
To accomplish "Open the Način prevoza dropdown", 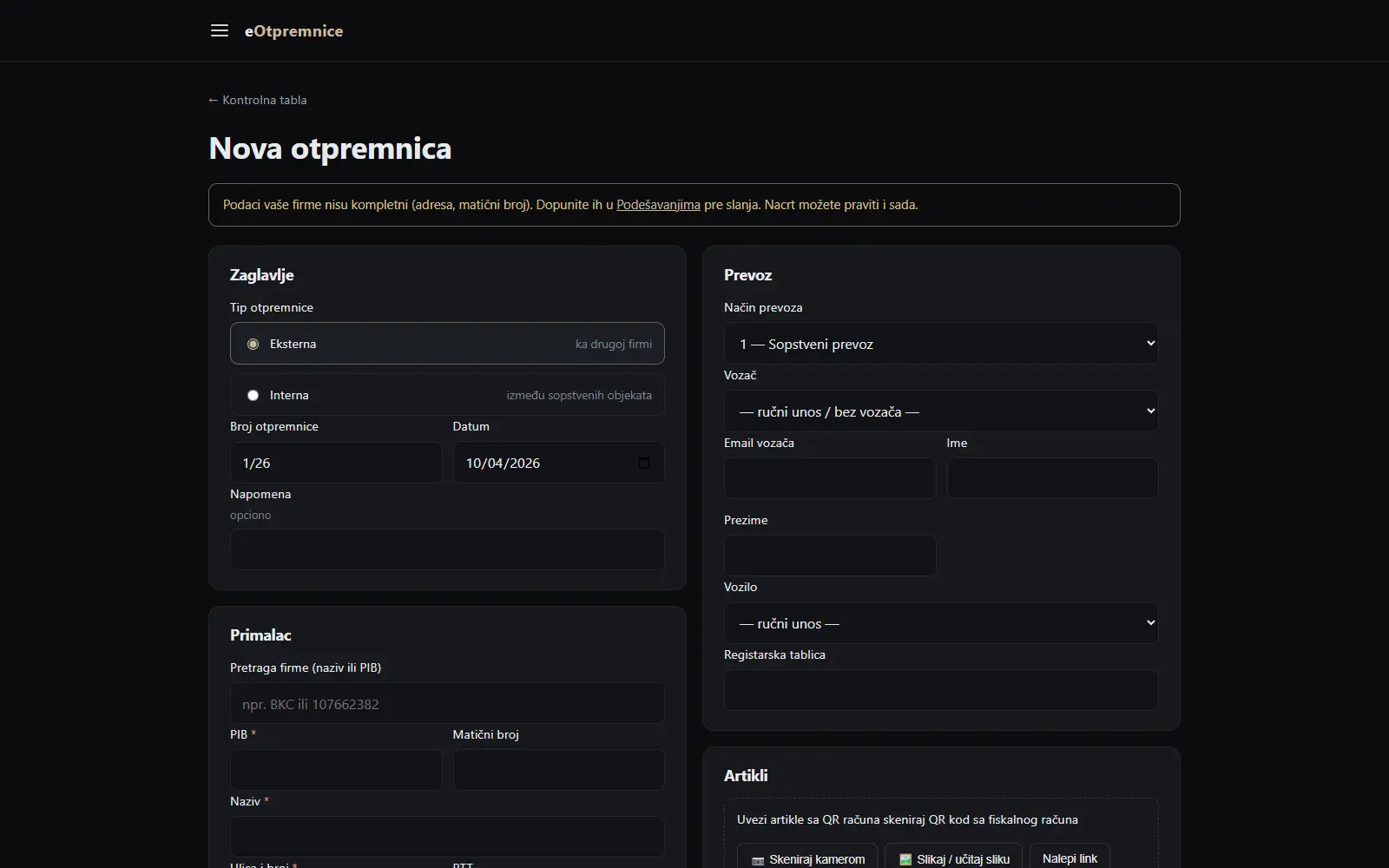I will click(941, 344).
